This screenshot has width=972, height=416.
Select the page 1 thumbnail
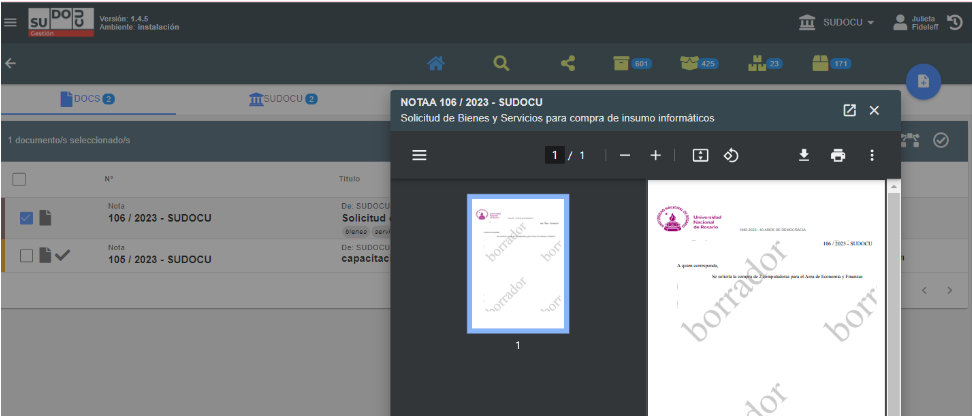pos(517,264)
